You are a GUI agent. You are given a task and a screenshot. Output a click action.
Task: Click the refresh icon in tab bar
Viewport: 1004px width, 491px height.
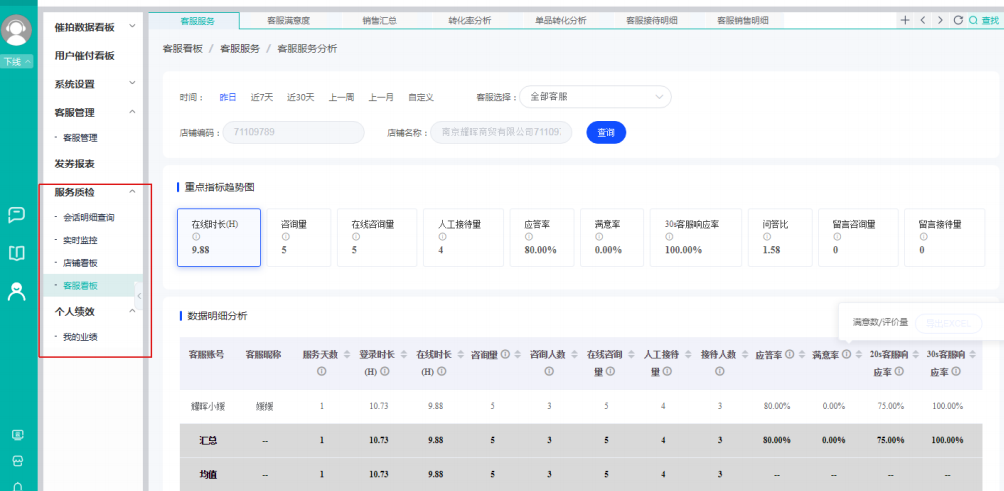(x=958, y=20)
